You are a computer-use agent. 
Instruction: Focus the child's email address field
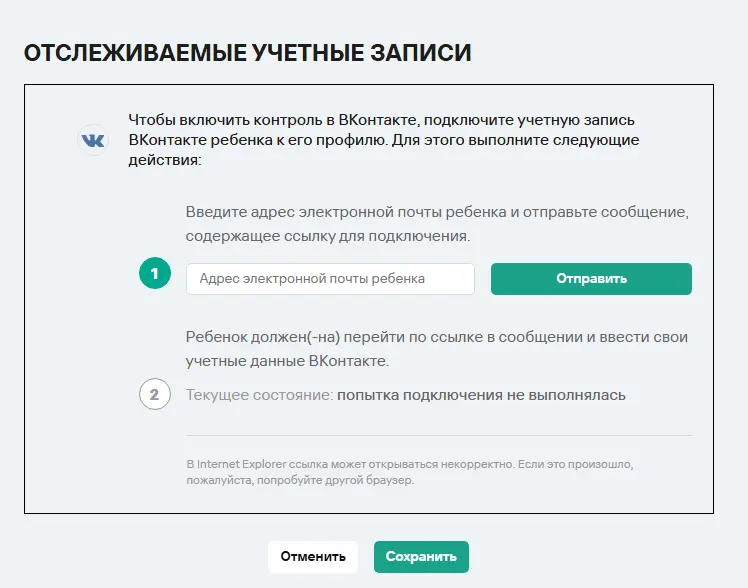[330, 279]
